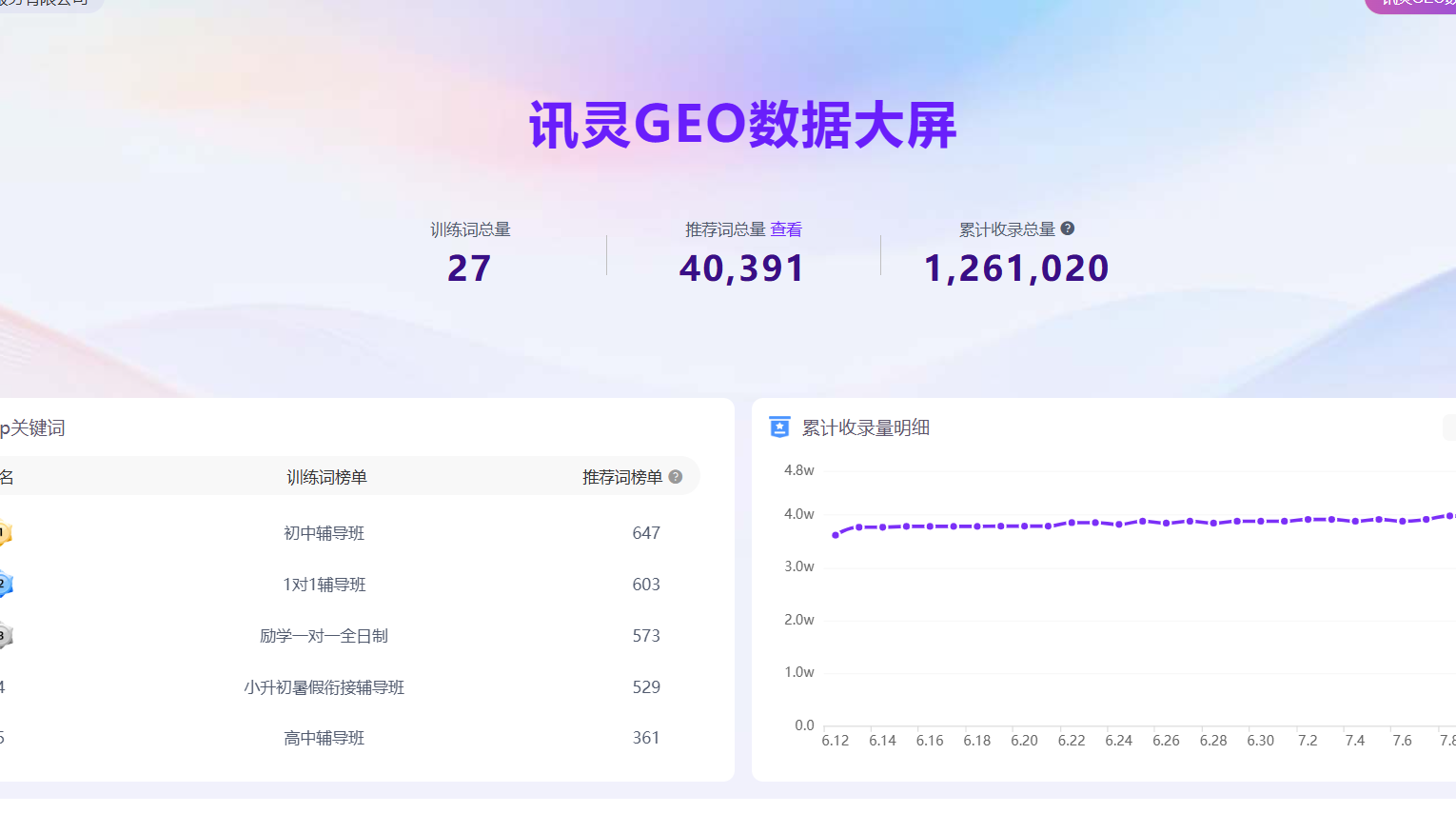Viewport: 1456px width, 814px height.
Task: Click the count 647
Action: point(646,533)
